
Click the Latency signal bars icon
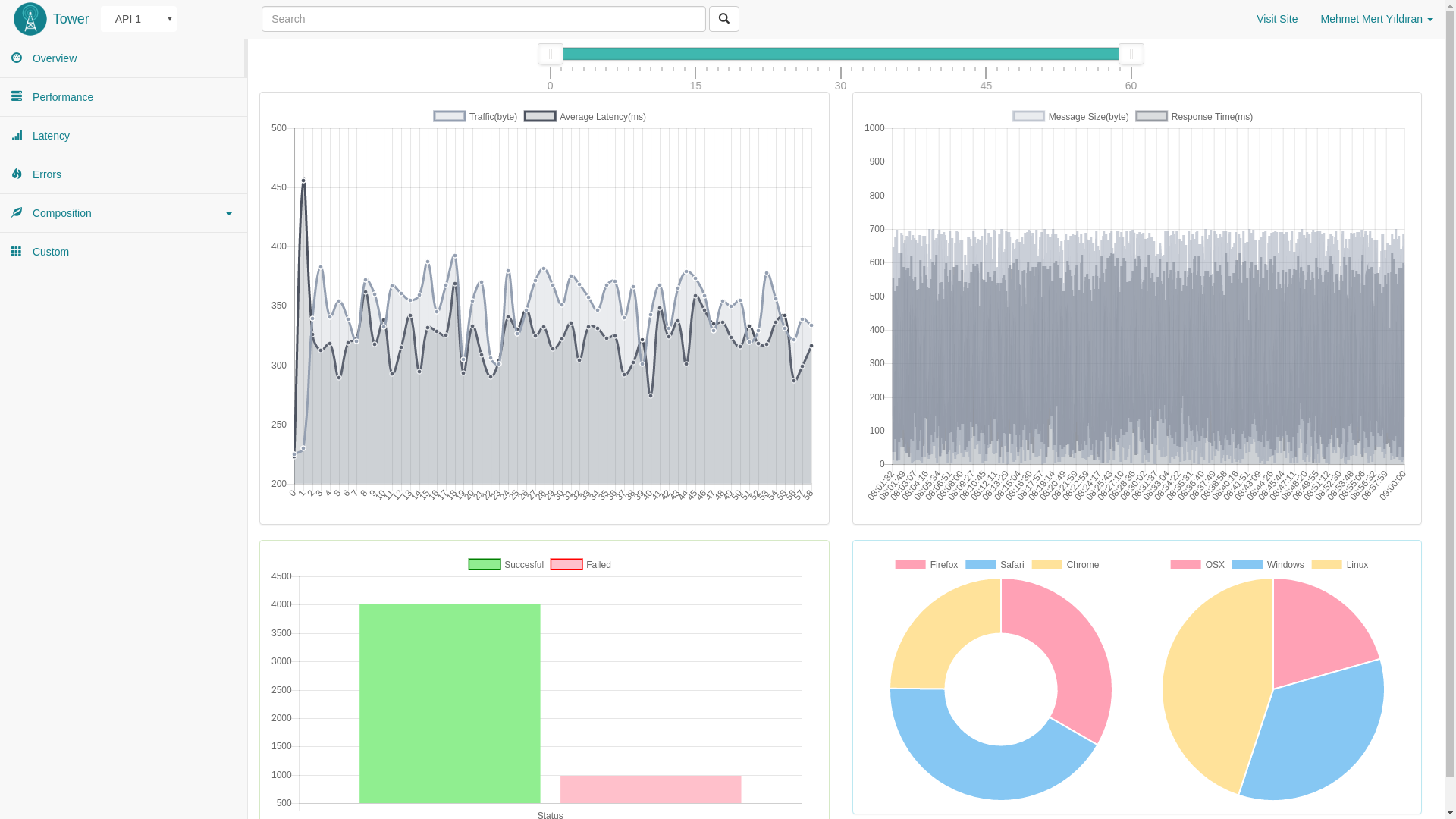click(17, 135)
